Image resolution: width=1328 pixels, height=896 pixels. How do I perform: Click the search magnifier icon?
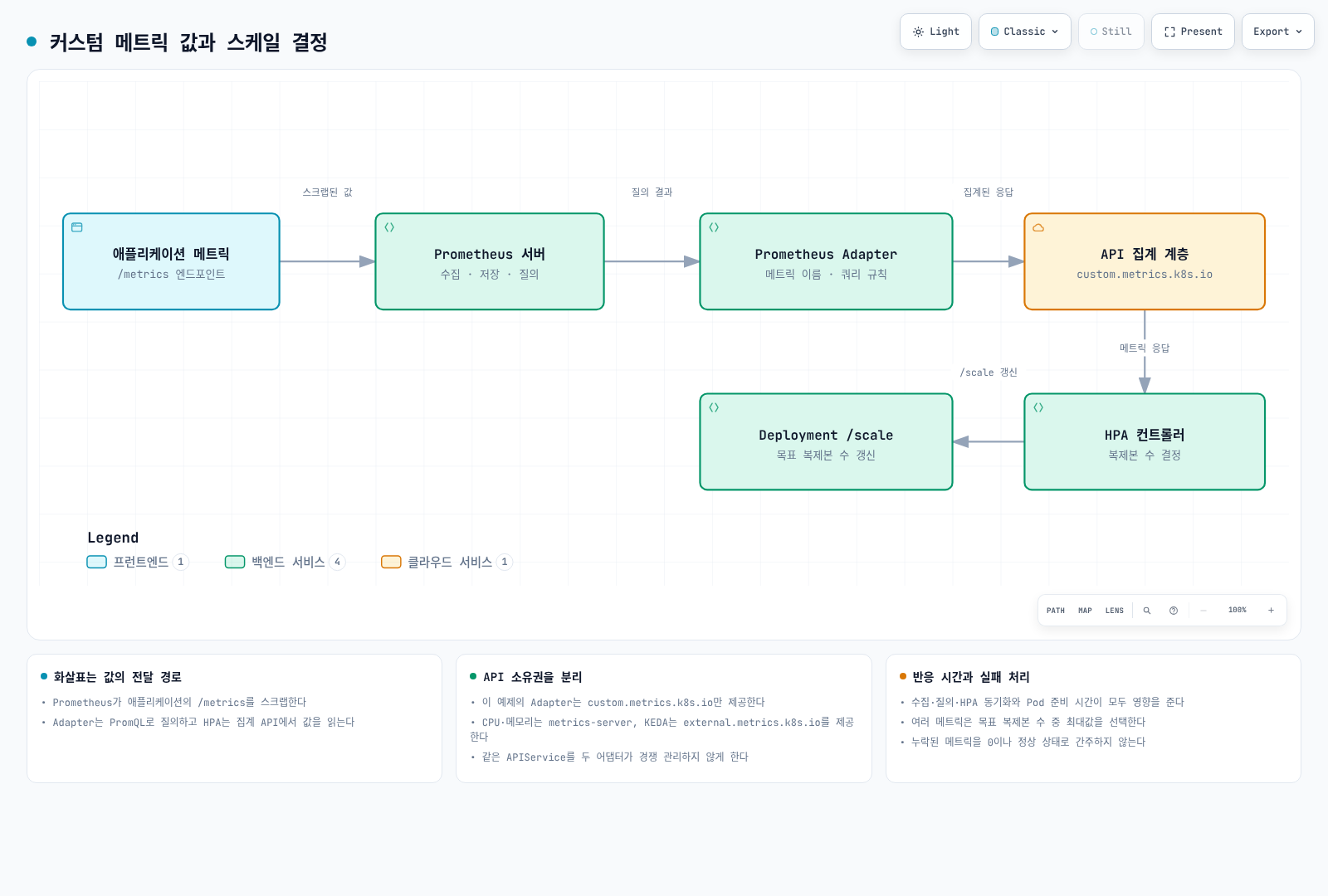pyautogui.click(x=1147, y=611)
